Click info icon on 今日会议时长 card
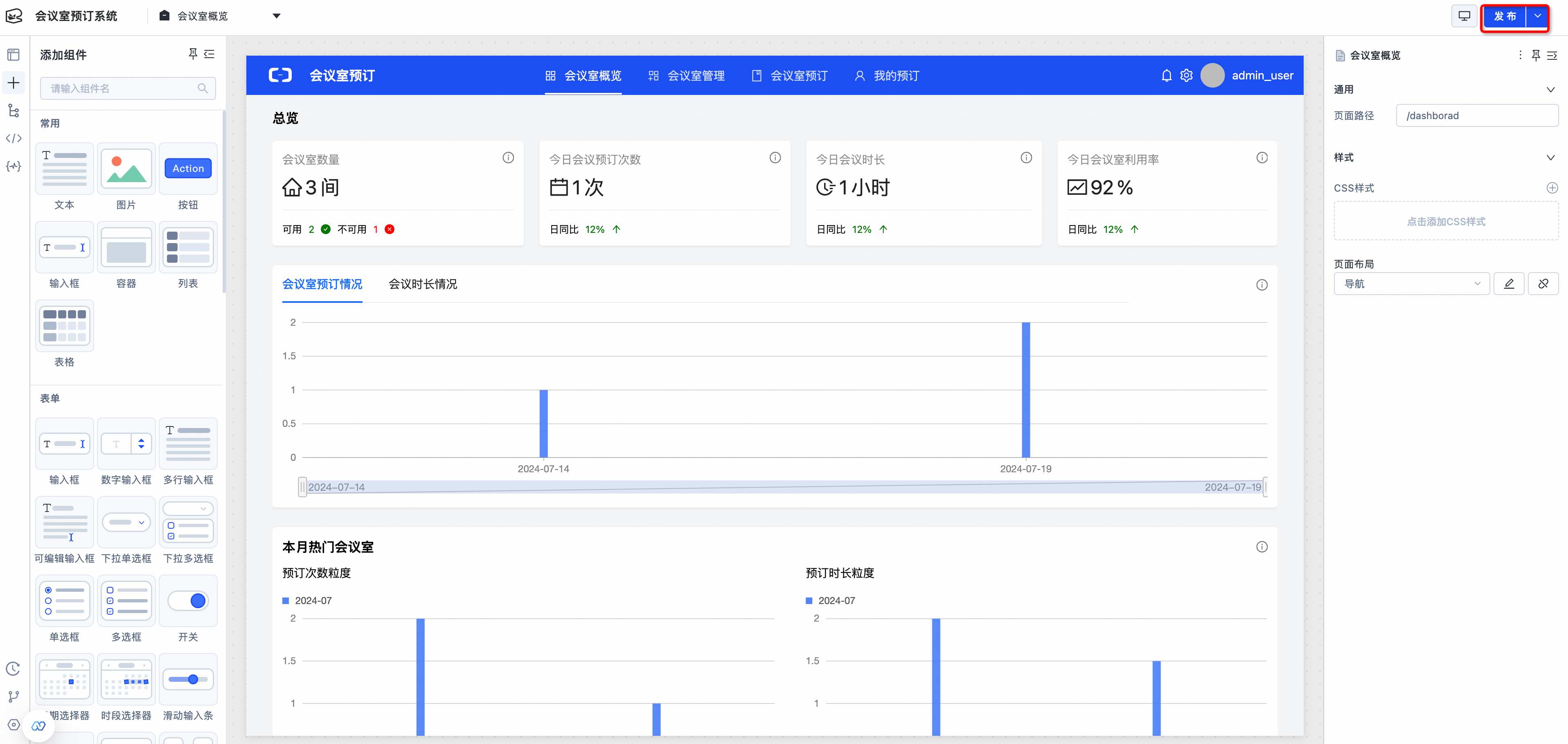The height and width of the screenshot is (744, 1568). click(1026, 158)
